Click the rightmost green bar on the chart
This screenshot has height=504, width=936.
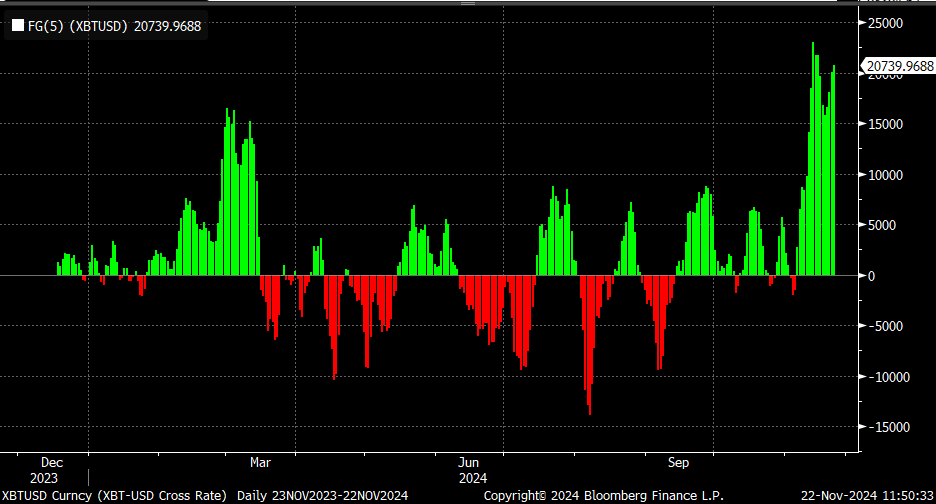click(x=834, y=170)
